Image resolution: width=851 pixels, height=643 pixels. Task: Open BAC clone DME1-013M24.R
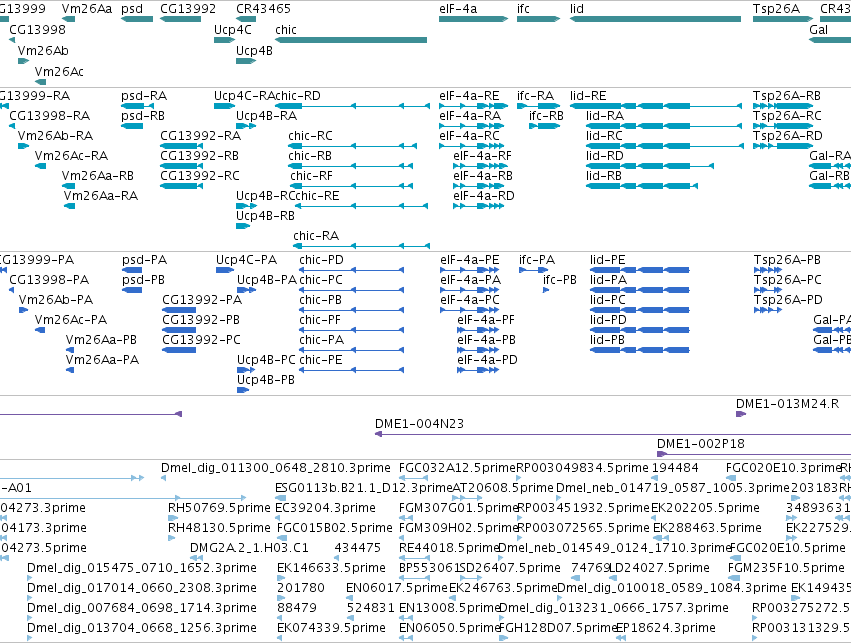[788, 404]
